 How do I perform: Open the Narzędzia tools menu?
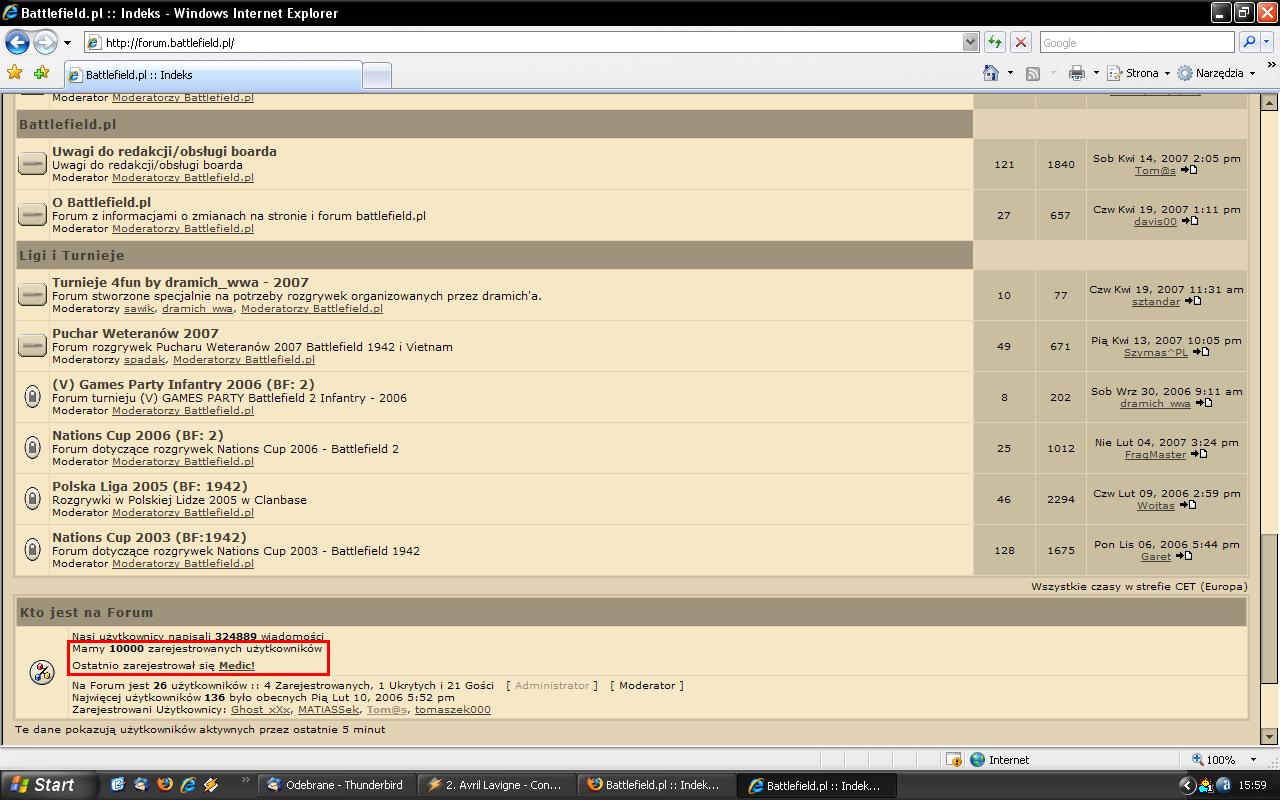[x=1216, y=73]
